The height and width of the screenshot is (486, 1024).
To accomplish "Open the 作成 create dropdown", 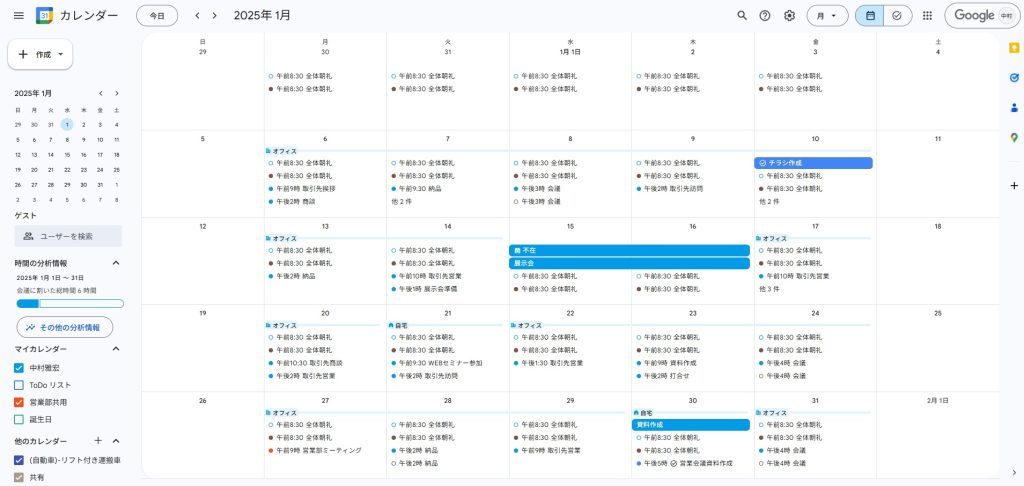I will pos(40,54).
